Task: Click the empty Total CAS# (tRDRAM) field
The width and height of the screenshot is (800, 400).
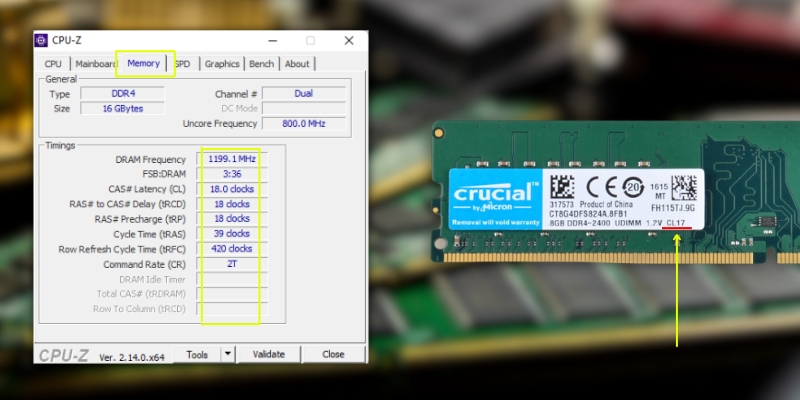Action: point(232,294)
